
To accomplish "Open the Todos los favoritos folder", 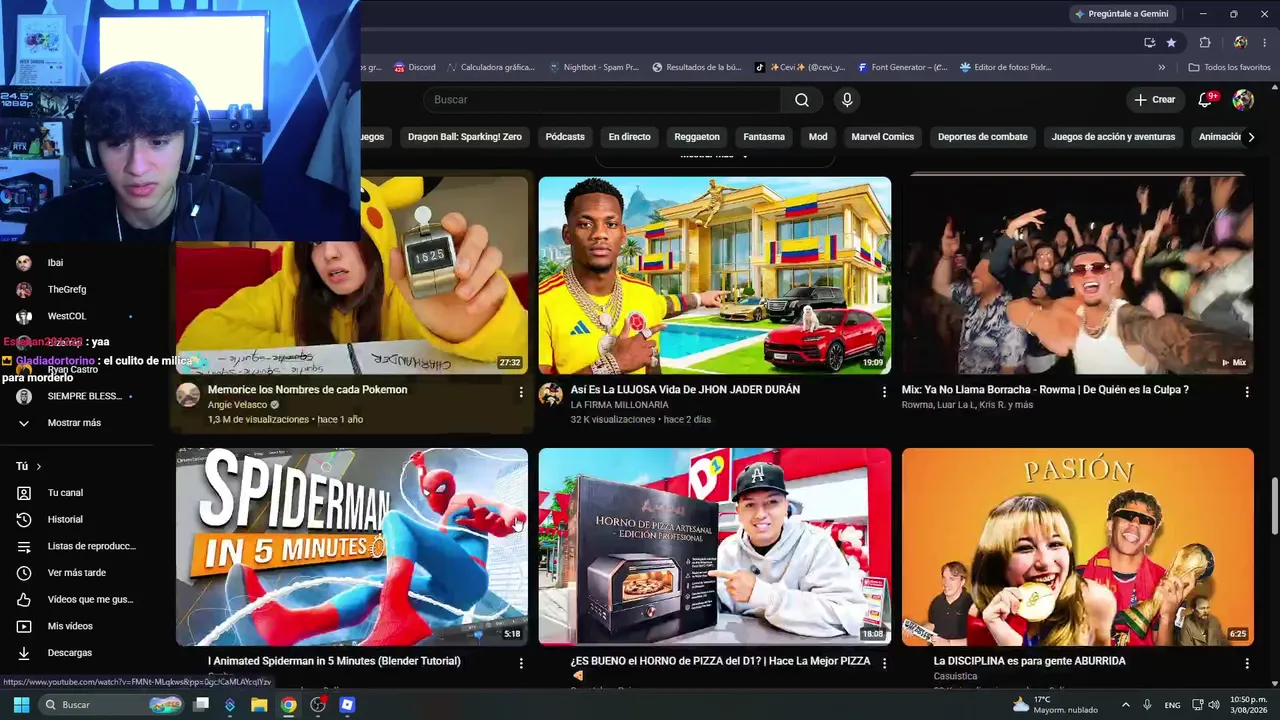I will (1229, 68).
